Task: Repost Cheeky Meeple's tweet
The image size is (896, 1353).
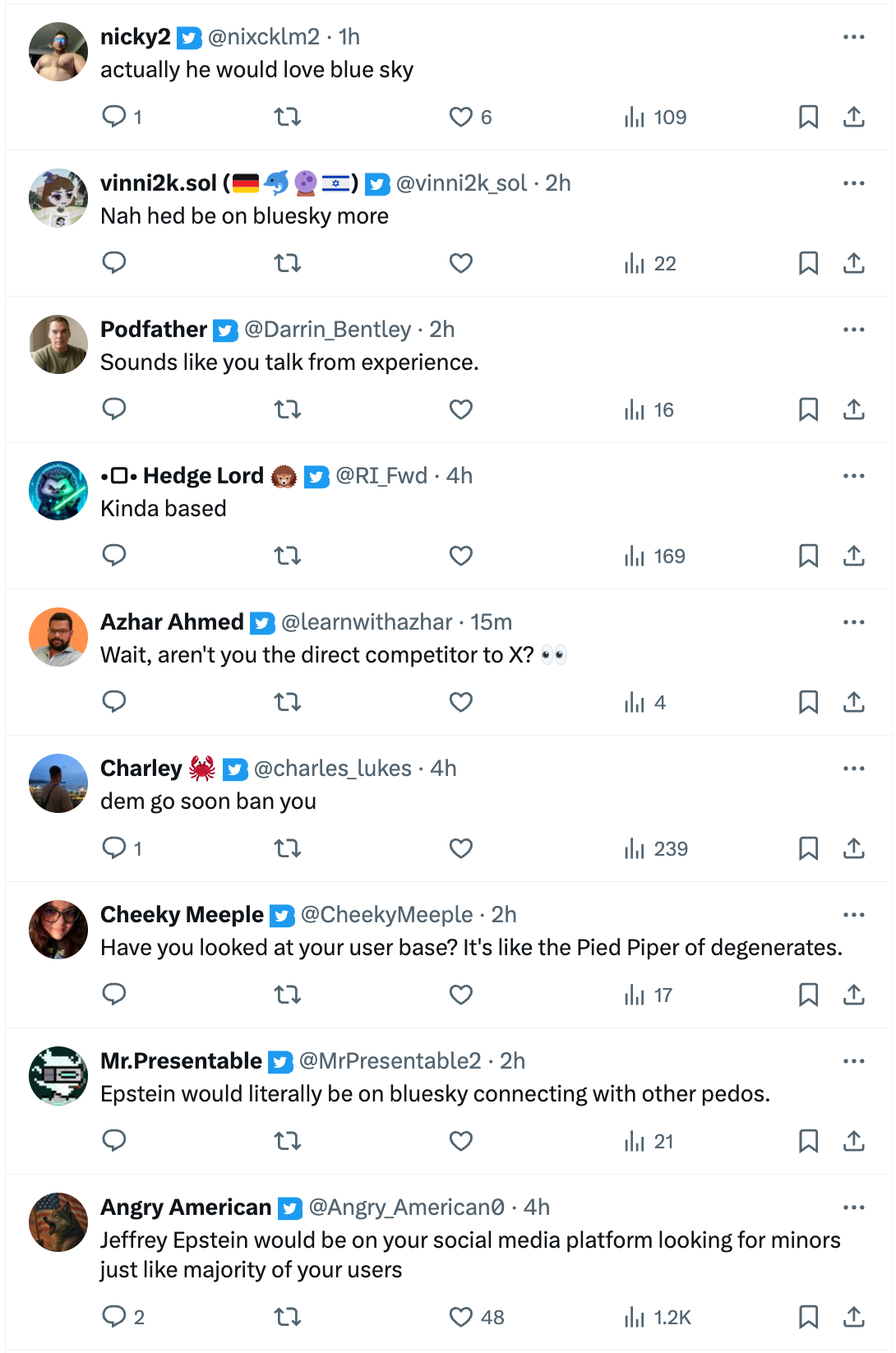Action: [x=288, y=995]
